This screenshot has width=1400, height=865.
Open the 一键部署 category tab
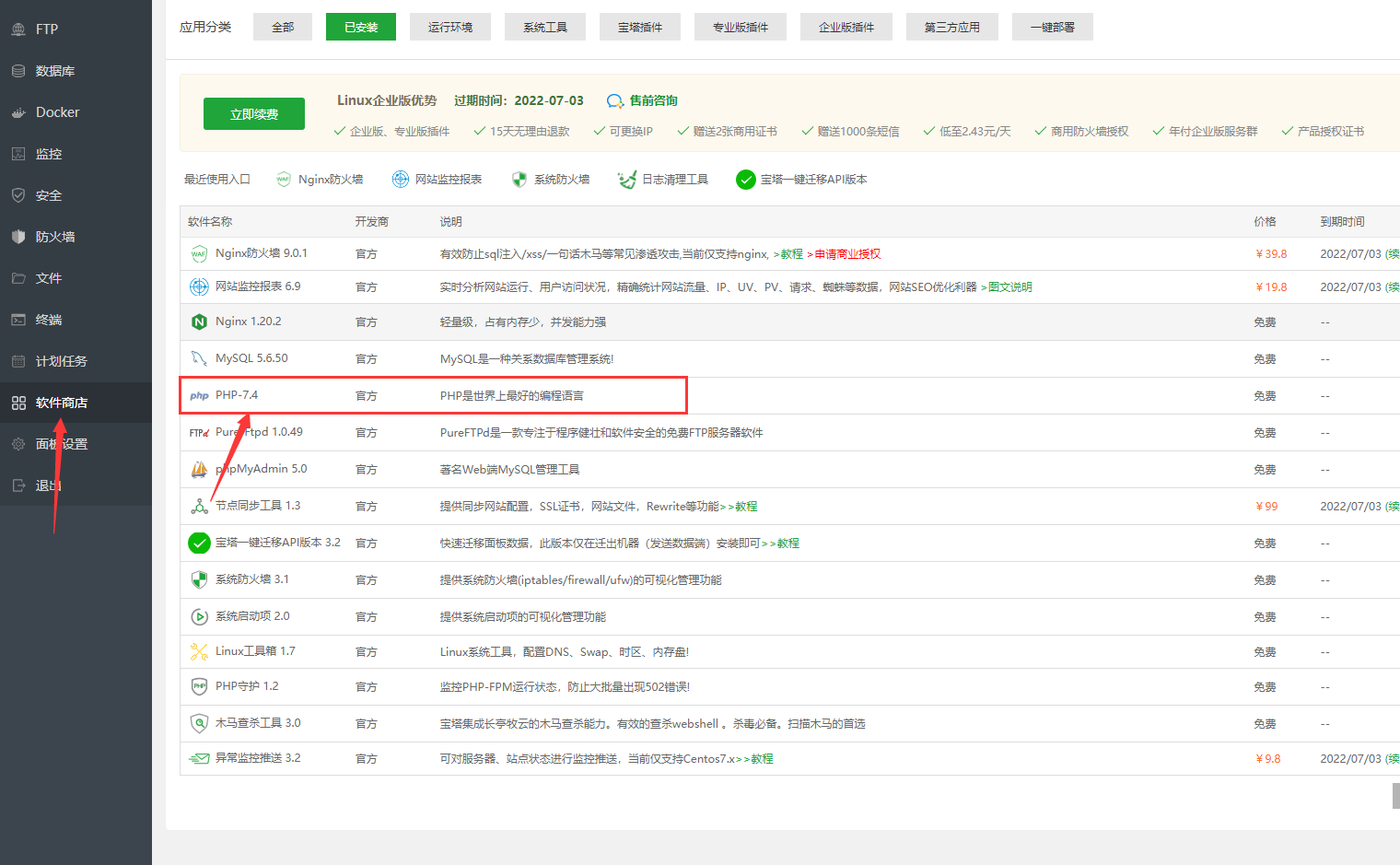[1053, 28]
